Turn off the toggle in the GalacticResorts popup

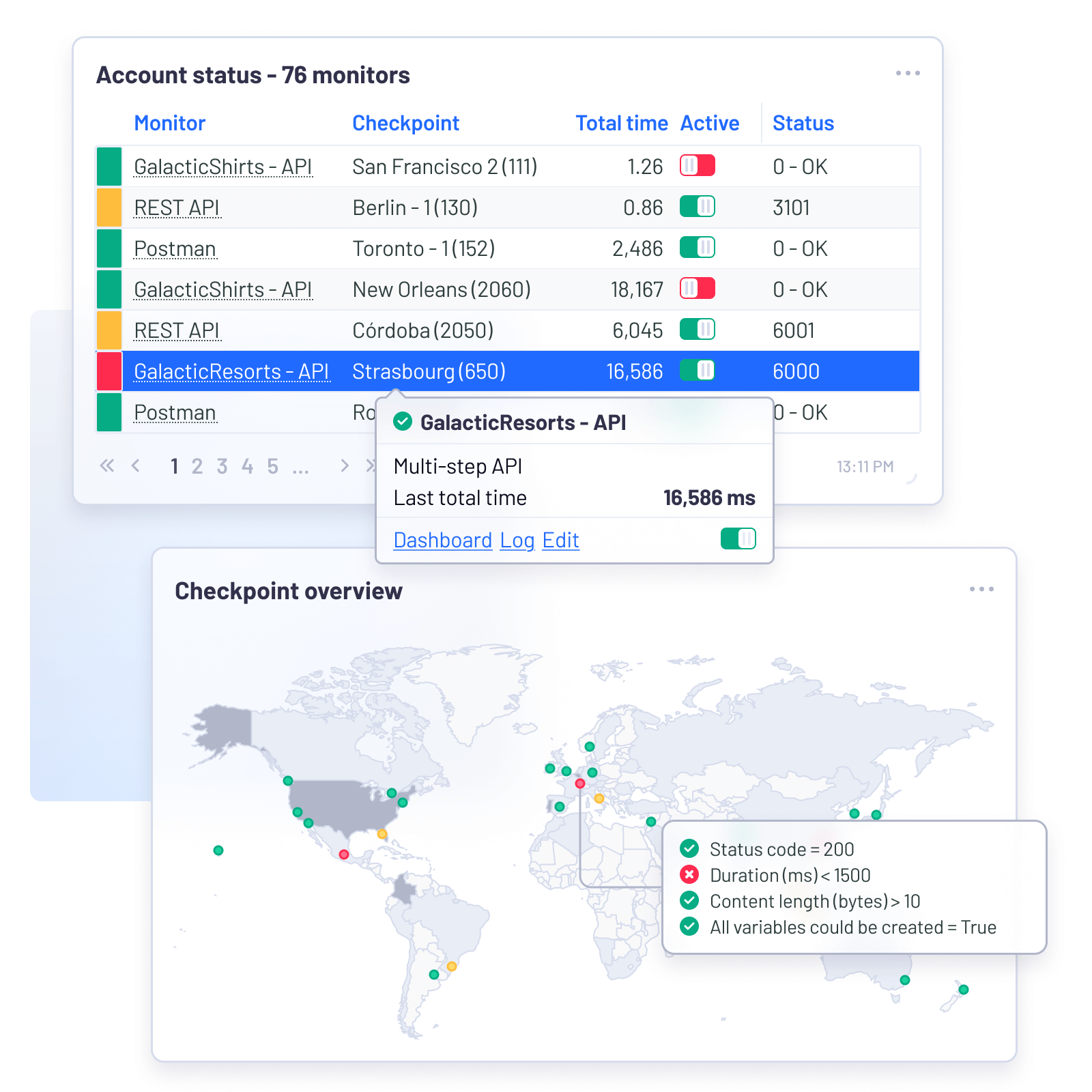tap(739, 539)
